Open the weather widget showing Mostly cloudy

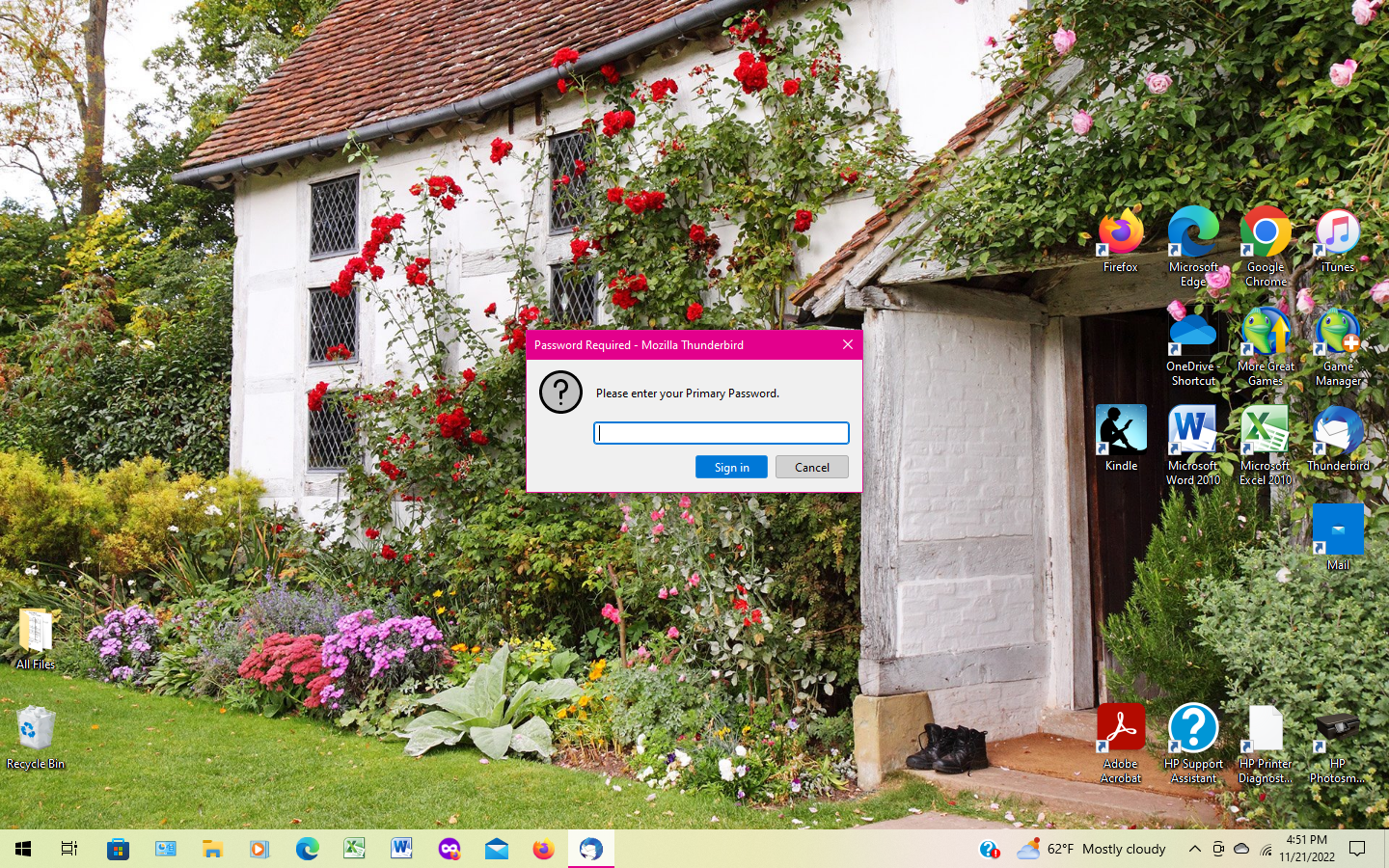tap(1091, 849)
